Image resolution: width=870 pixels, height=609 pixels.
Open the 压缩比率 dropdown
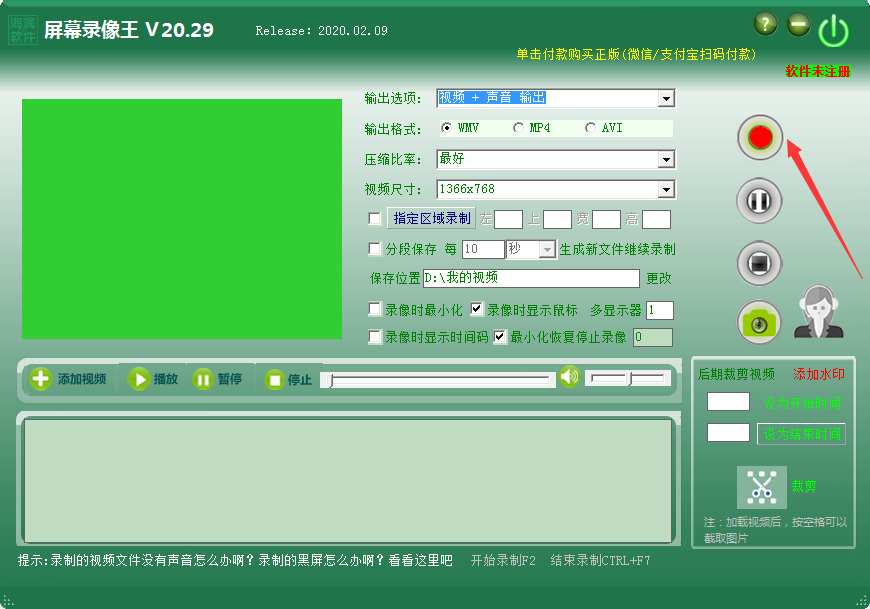(x=666, y=159)
